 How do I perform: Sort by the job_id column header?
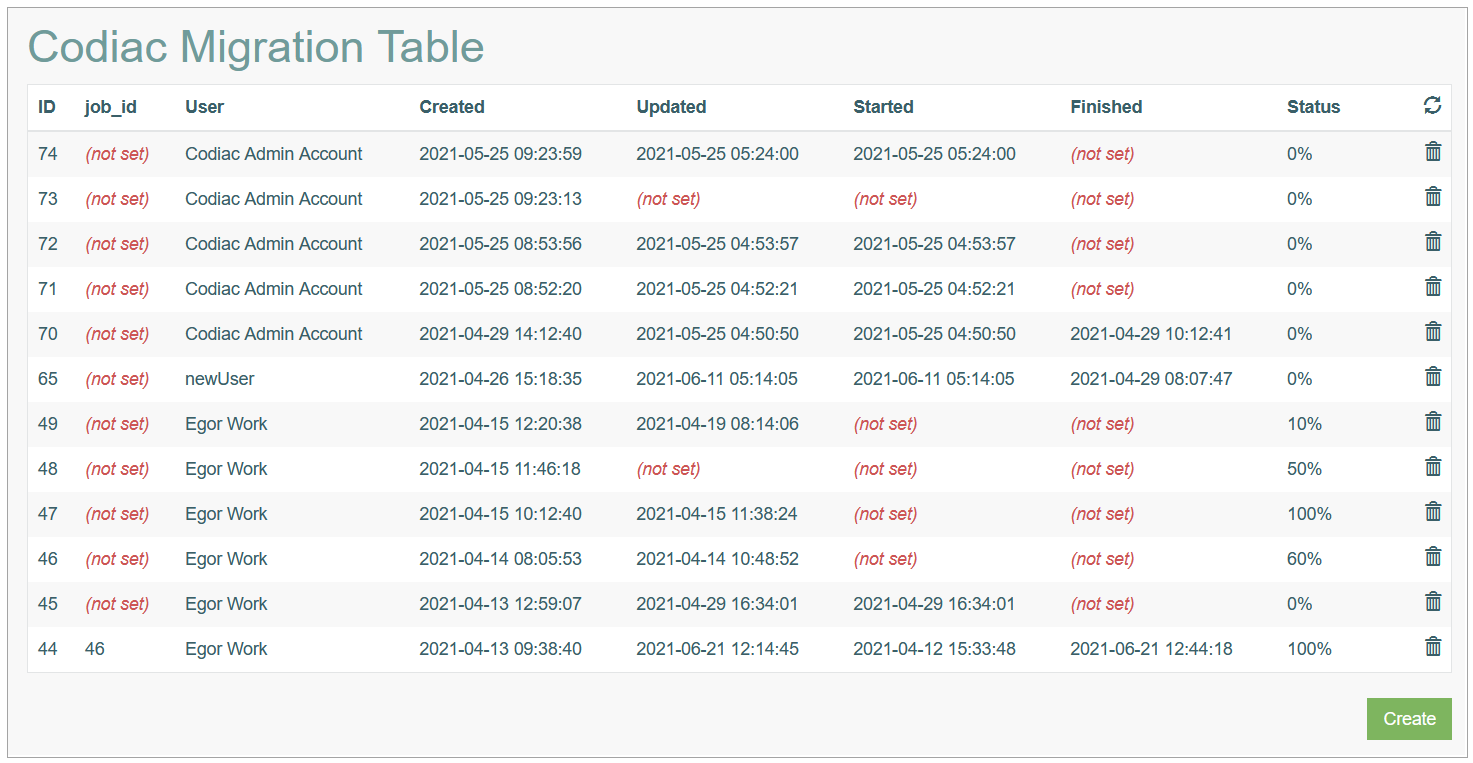point(111,107)
